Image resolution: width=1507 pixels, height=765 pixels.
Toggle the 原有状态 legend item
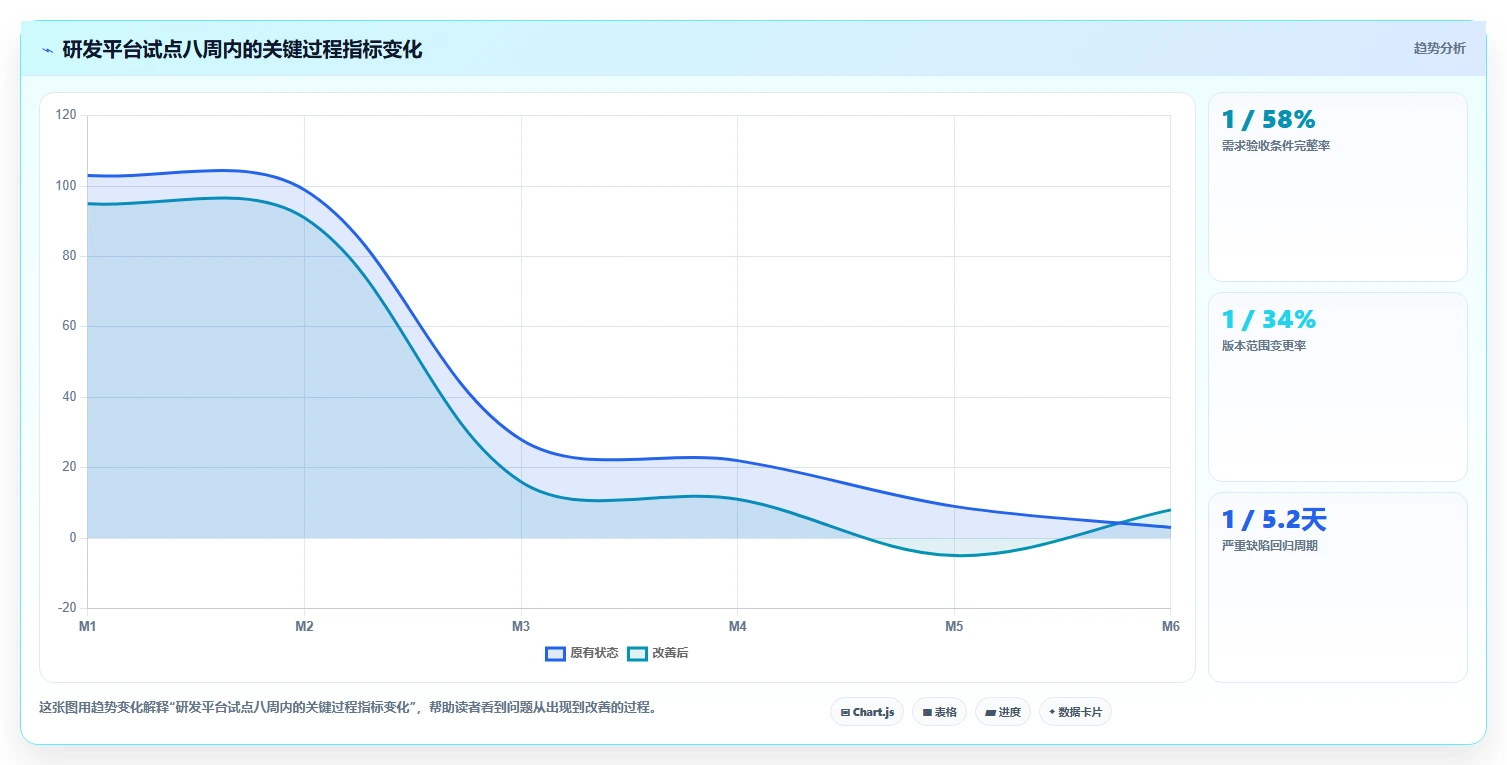point(582,653)
